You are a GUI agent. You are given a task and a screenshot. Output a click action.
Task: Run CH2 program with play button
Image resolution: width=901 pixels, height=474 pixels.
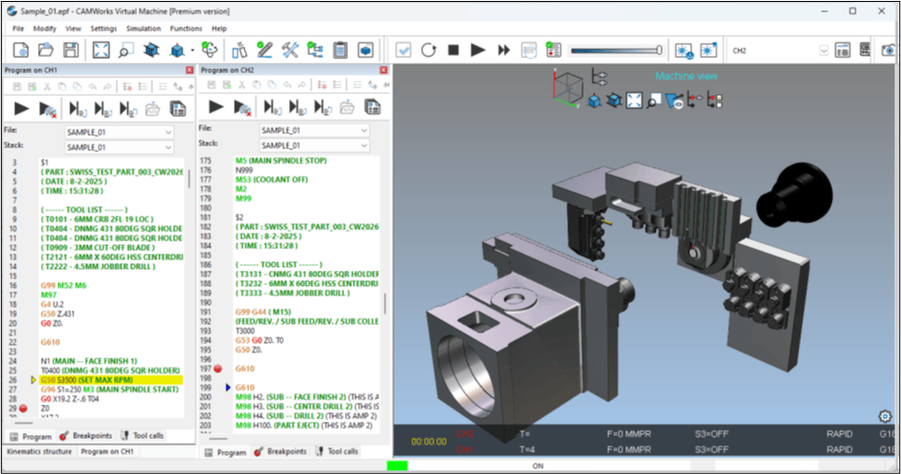[x=216, y=106]
